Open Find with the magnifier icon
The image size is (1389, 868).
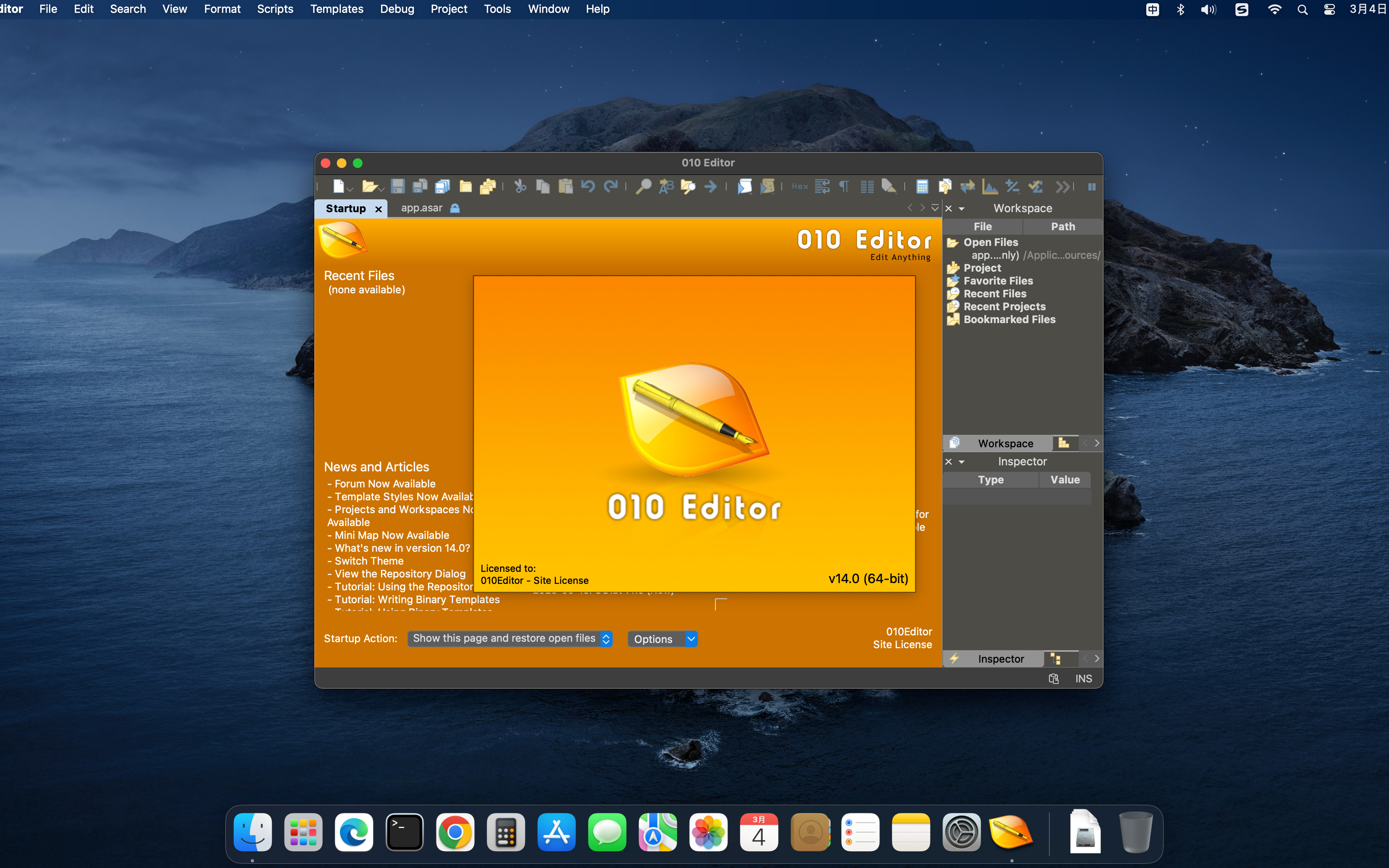pos(643,186)
